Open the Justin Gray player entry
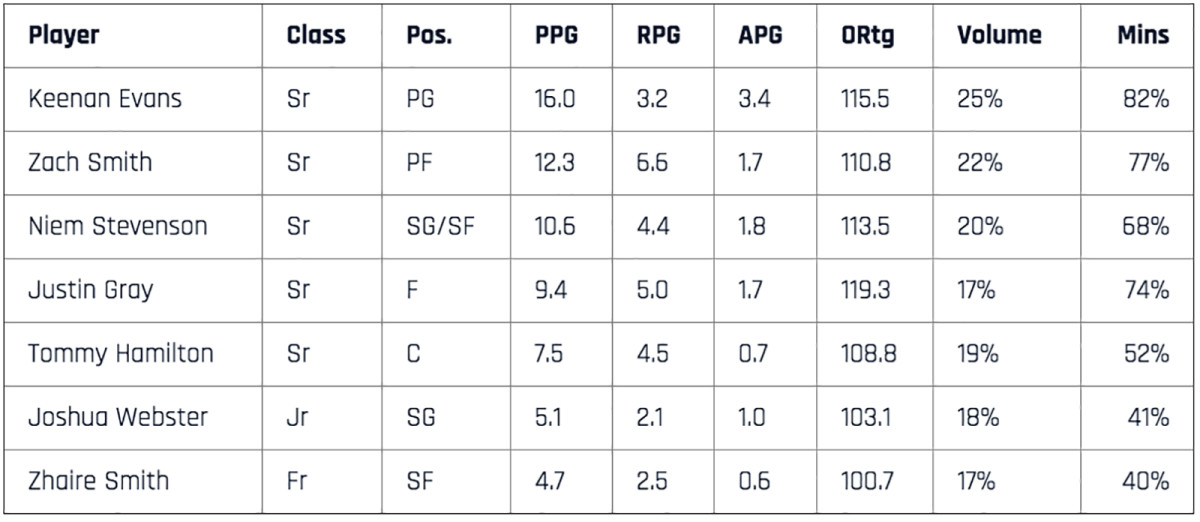The height and width of the screenshot is (522, 1200). point(91,290)
